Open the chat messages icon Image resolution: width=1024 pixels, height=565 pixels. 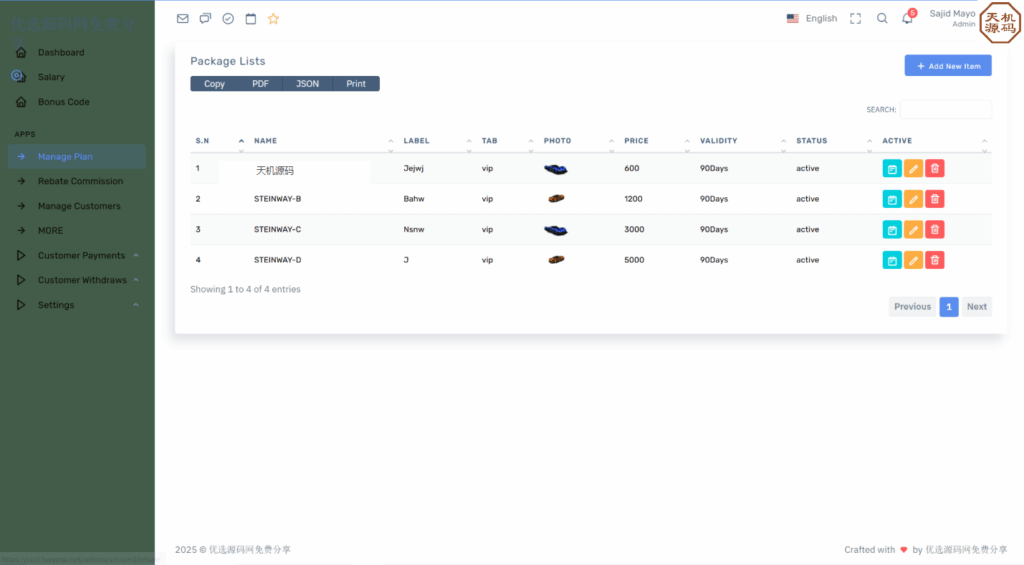(x=205, y=18)
